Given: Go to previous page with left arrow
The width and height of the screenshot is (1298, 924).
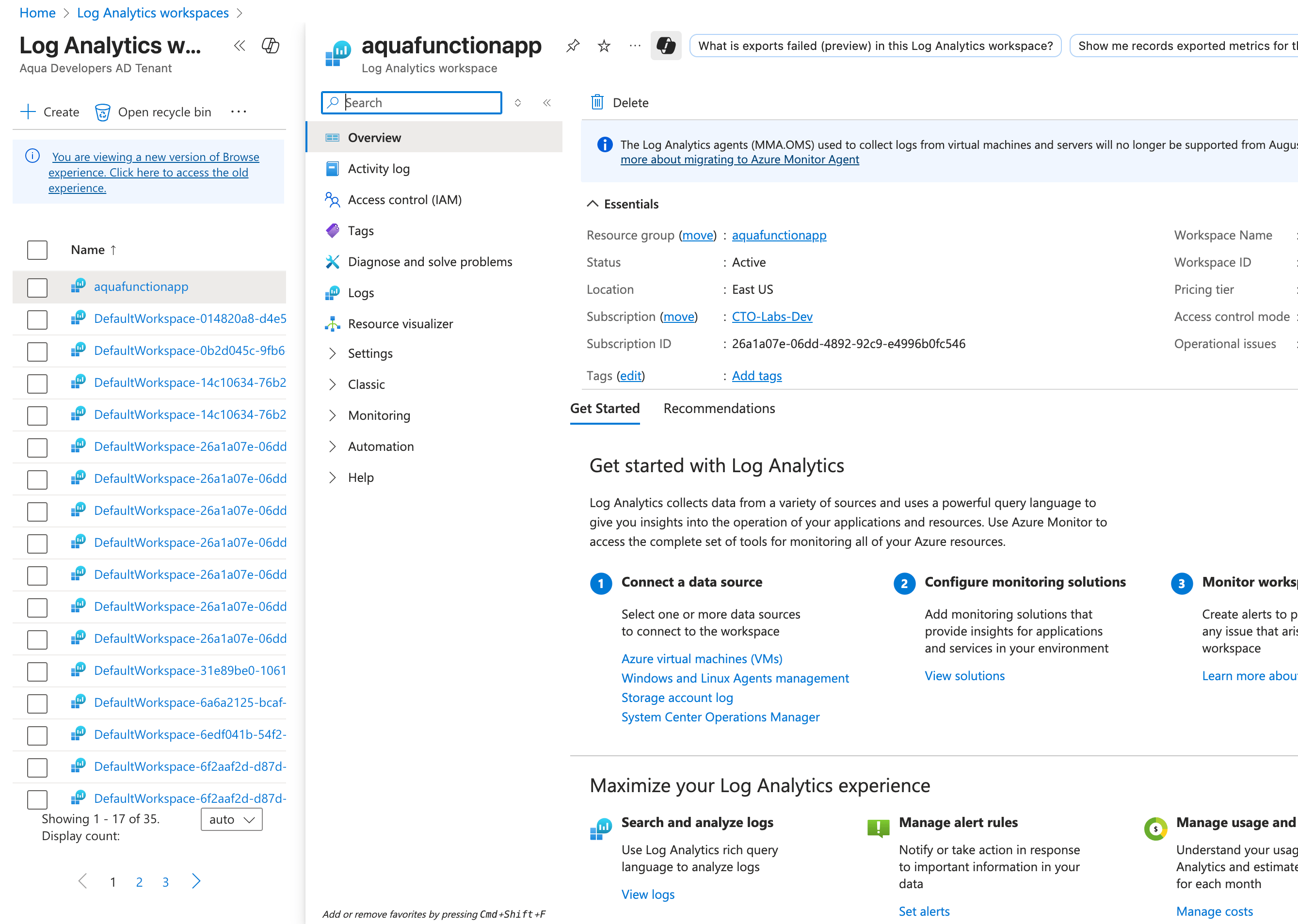Looking at the screenshot, I should coord(83,881).
